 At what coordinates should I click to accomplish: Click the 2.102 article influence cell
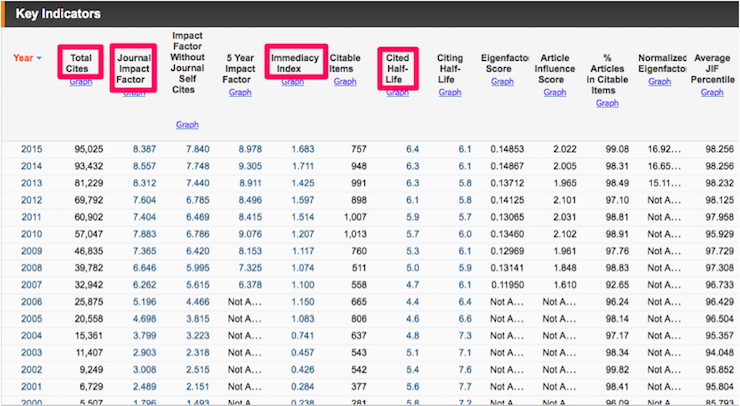565,234
